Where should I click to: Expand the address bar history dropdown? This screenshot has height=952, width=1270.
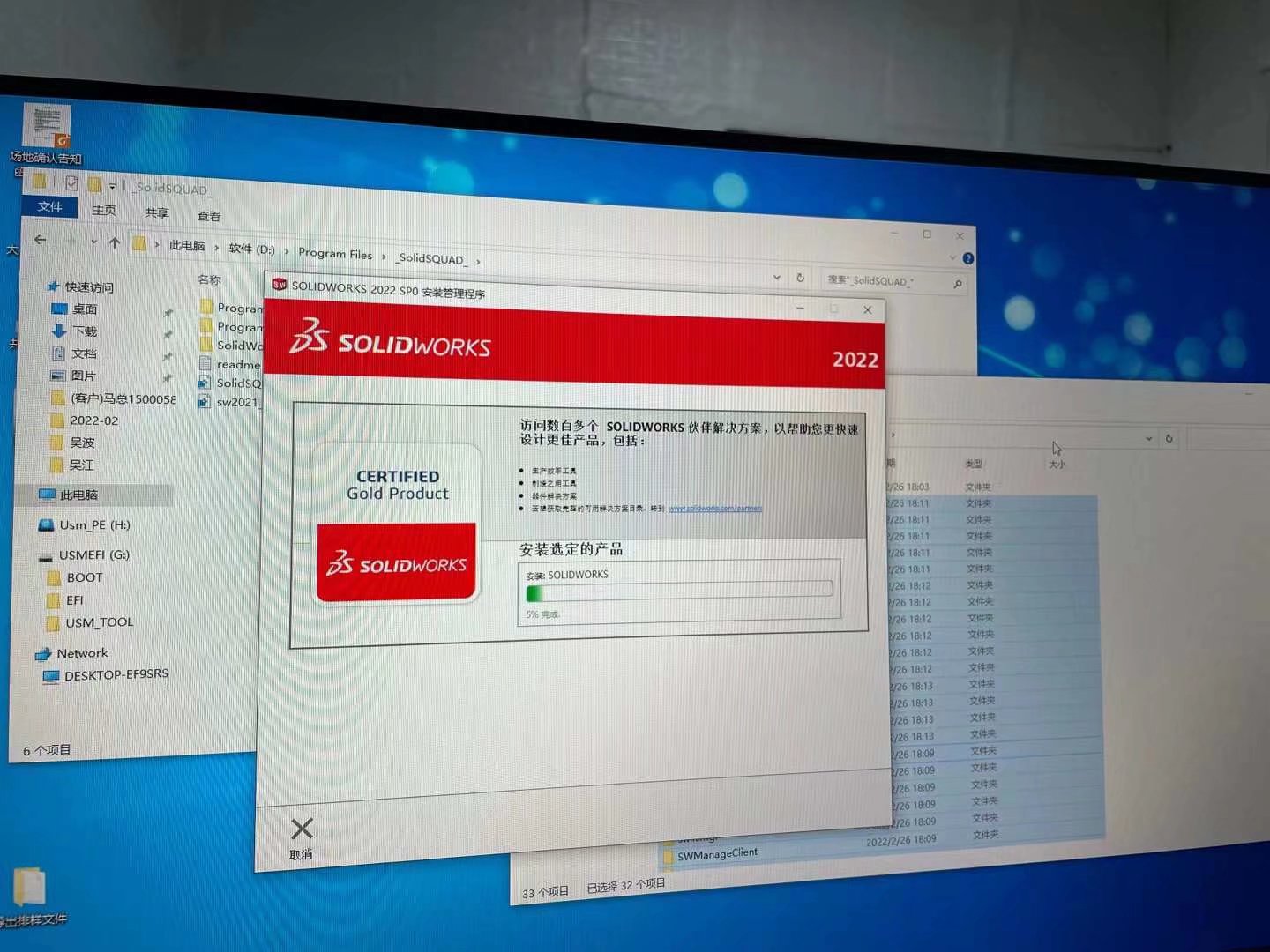point(776,277)
